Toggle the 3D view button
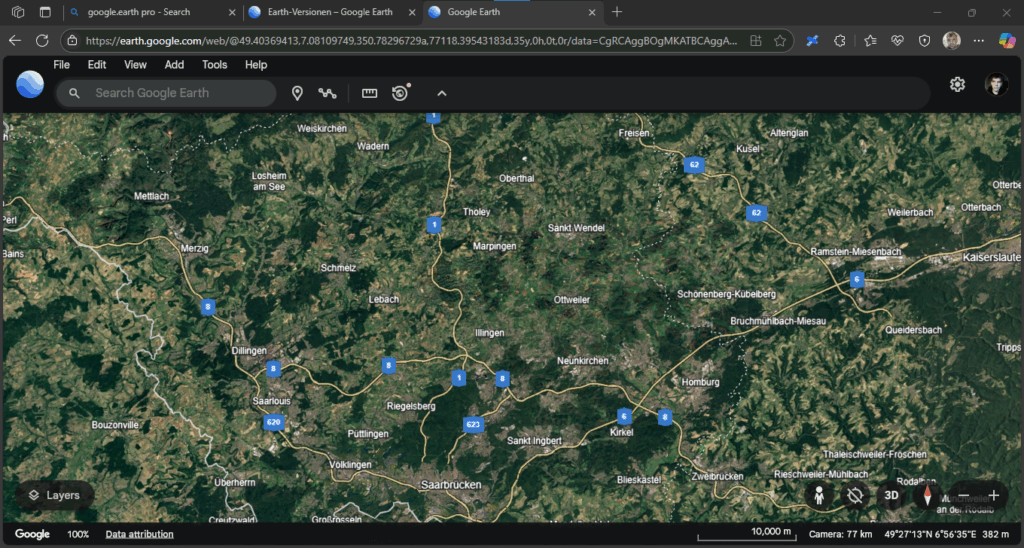Viewport: 1024px width, 548px height. coord(890,495)
